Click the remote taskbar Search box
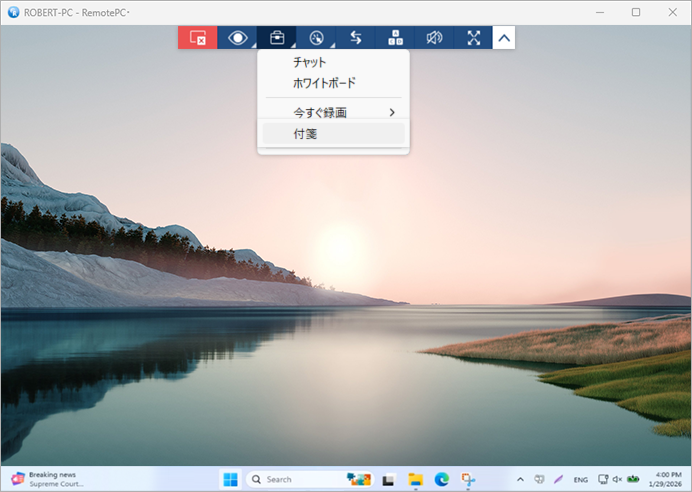The height and width of the screenshot is (492, 692). (x=310, y=479)
